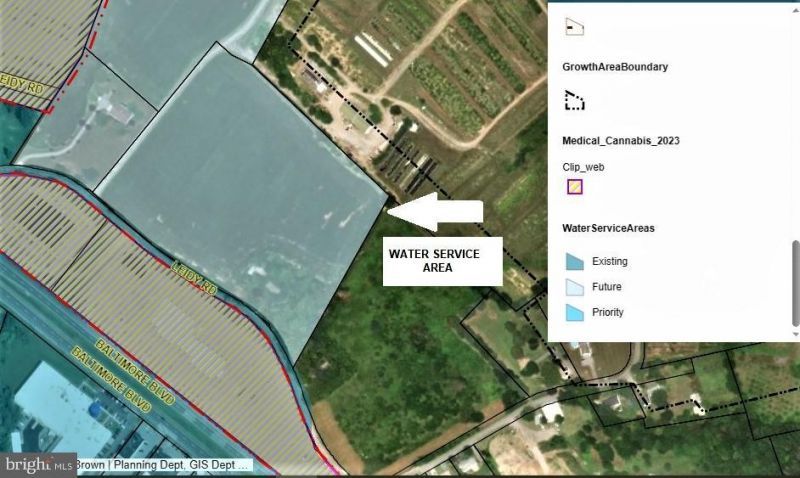Click the Clip_web sublayer label
Screen dimensions: 800x478
point(583,168)
